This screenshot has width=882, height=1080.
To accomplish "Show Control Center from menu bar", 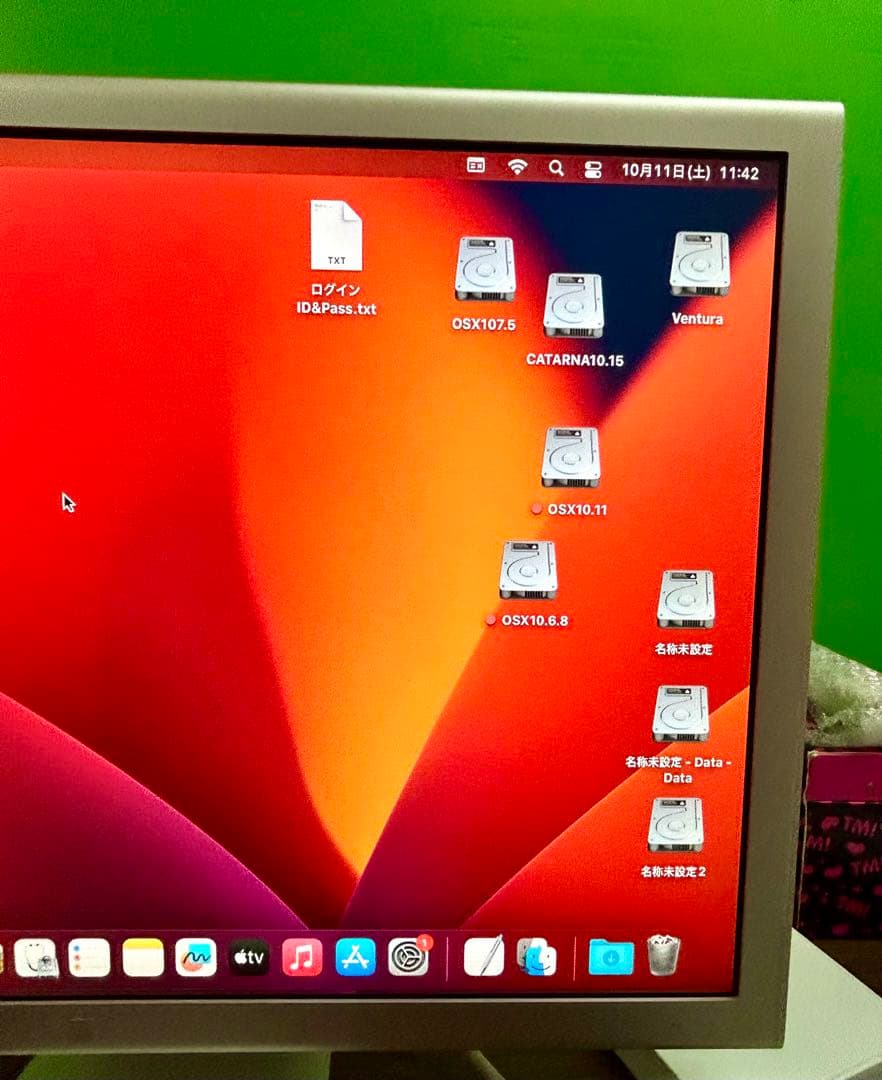I will (x=592, y=170).
